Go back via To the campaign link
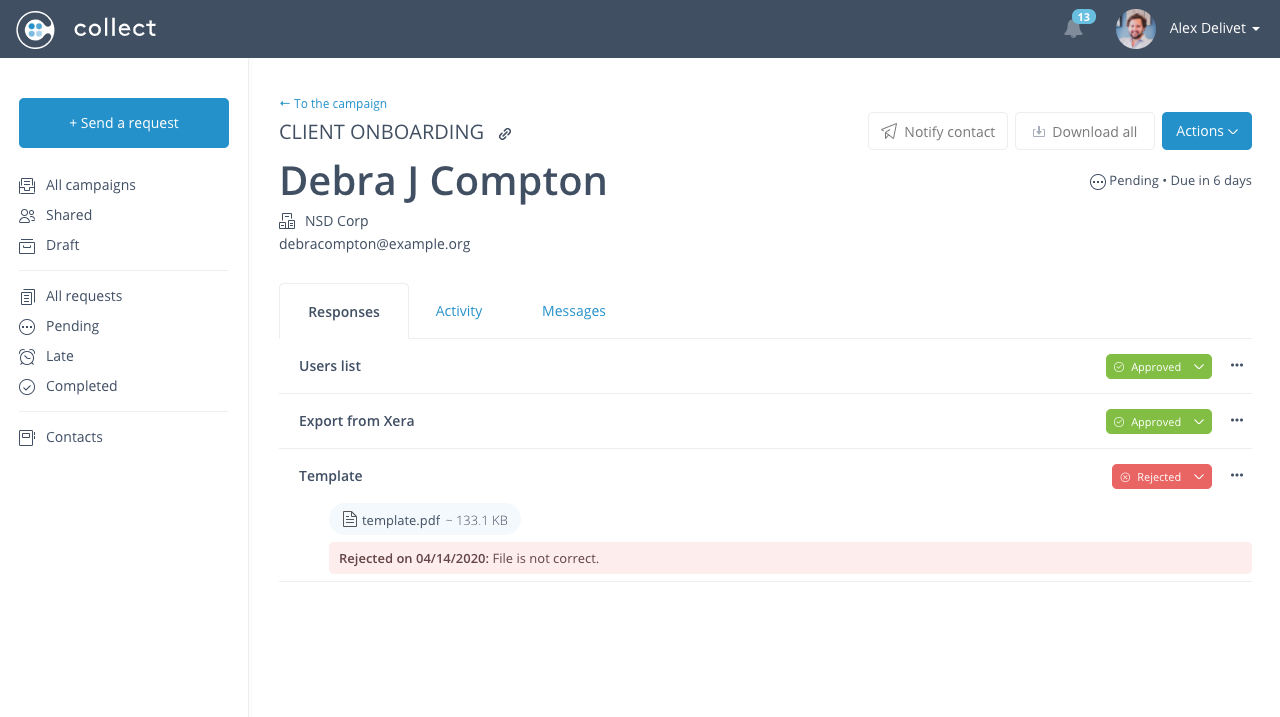This screenshot has width=1280, height=717. (x=333, y=103)
